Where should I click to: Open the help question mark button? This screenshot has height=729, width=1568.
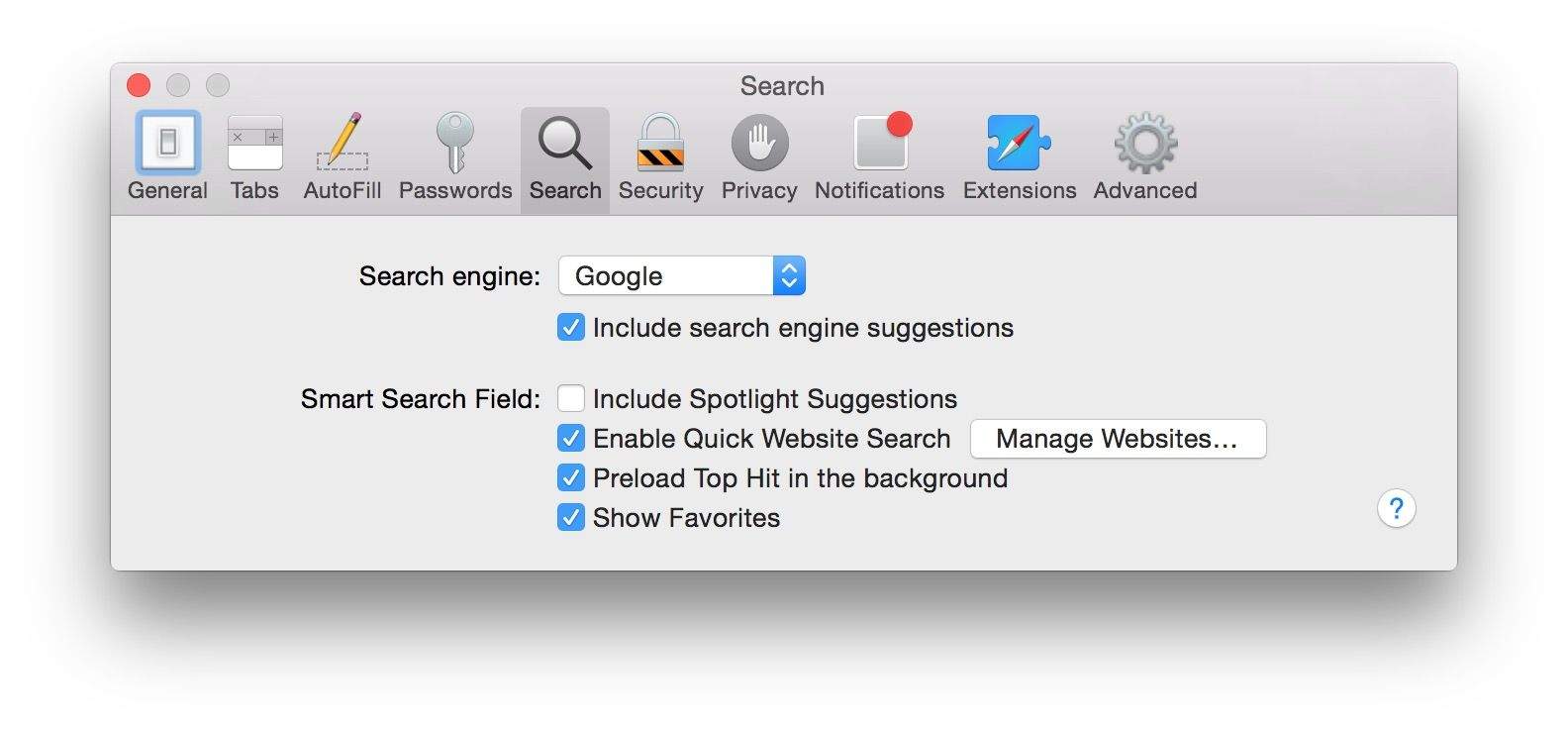[1396, 509]
